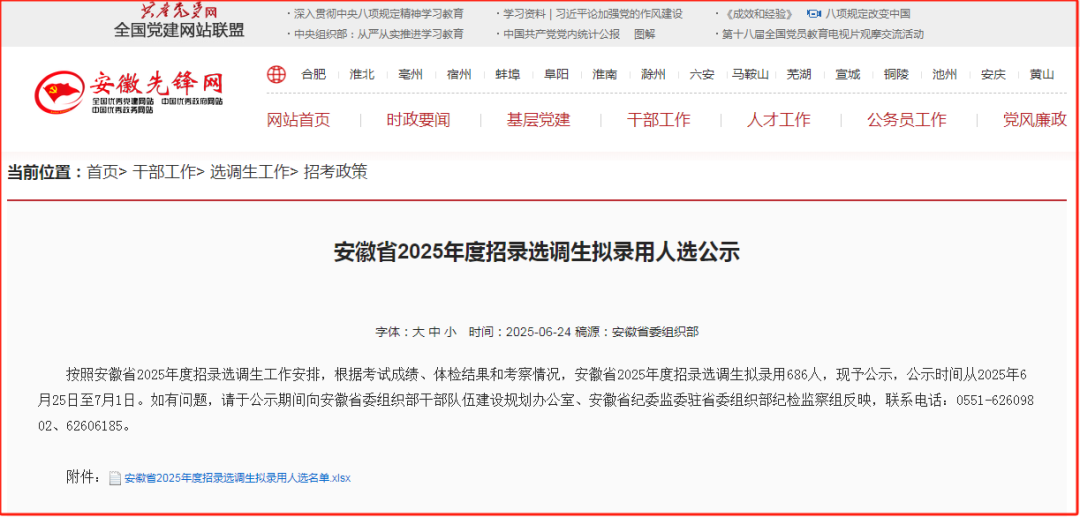The width and height of the screenshot is (1080, 517).
Task: Click the source text 安徽省委组织部
Action: (x=655, y=332)
